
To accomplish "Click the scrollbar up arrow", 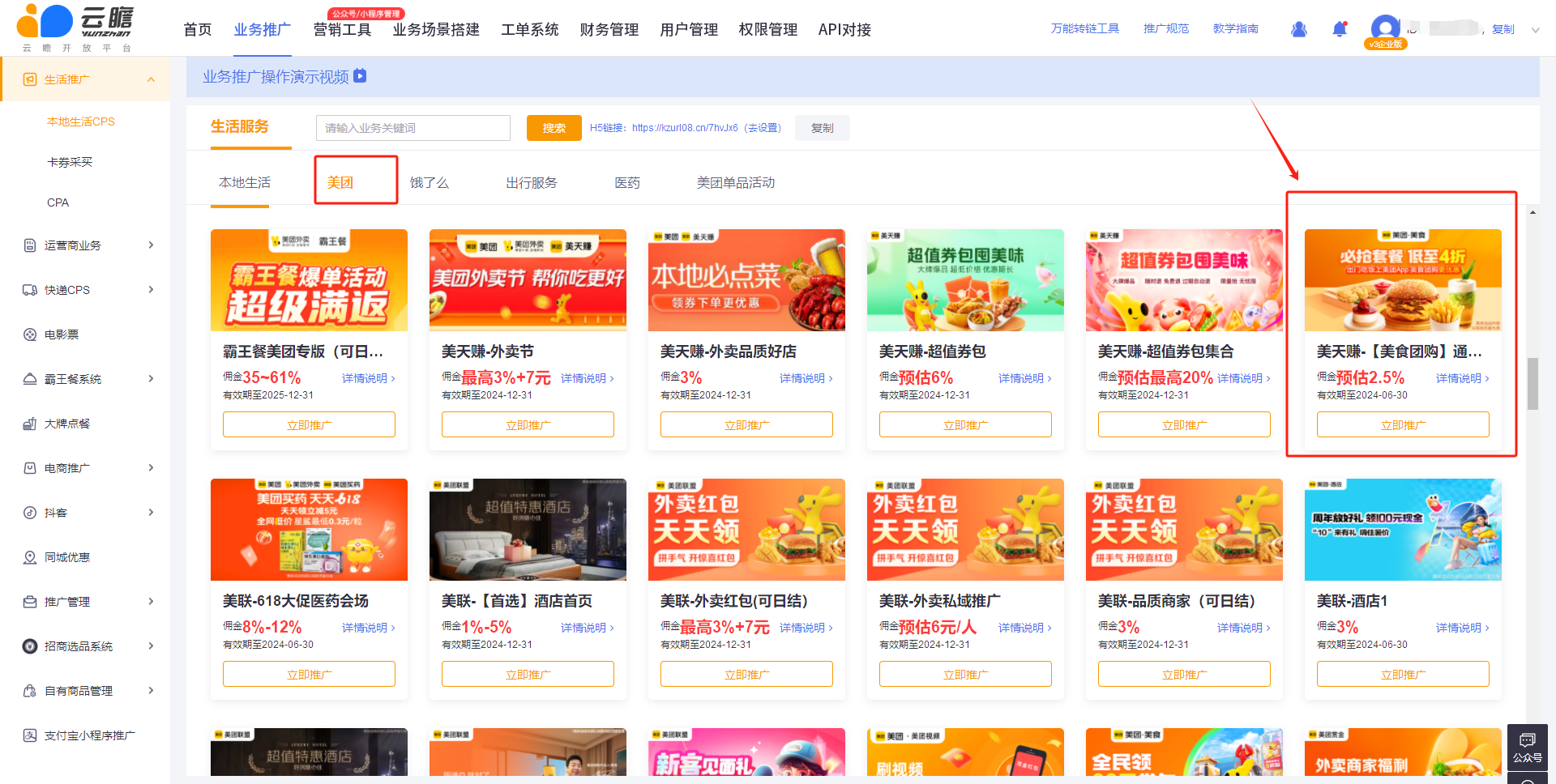I will [x=1532, y=212].
